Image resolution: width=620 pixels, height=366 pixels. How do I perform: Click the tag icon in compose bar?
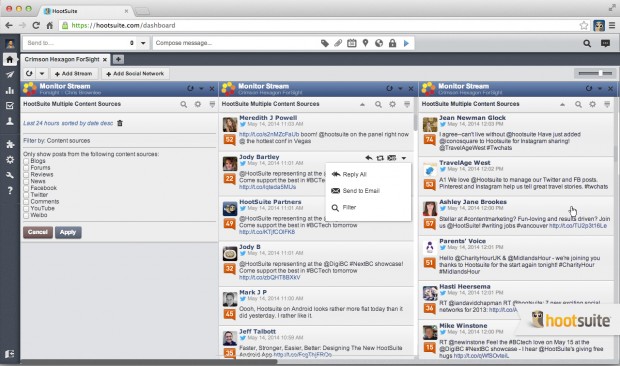click(325, 43)
